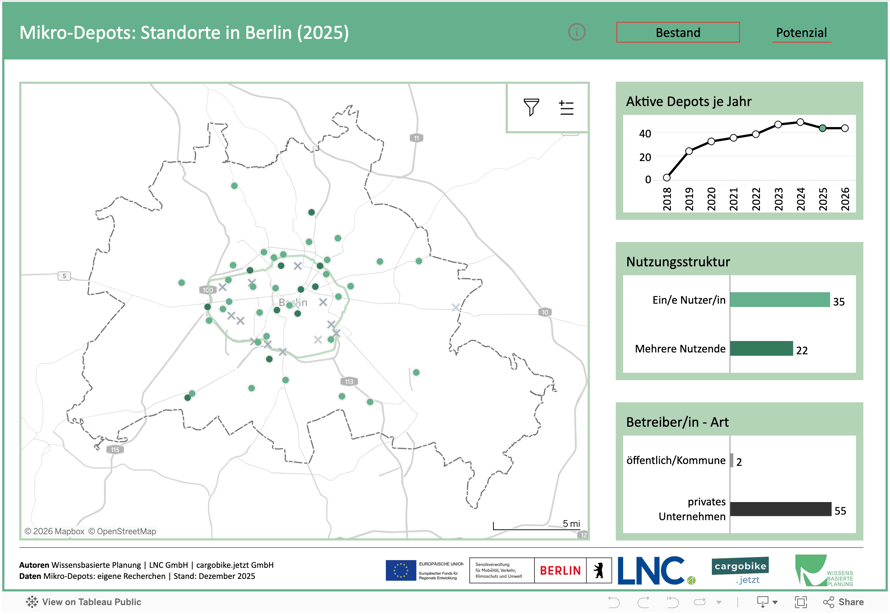Open View on Tableau Public link
Viewport: 890px width, 614px height.
click(83, 602)
